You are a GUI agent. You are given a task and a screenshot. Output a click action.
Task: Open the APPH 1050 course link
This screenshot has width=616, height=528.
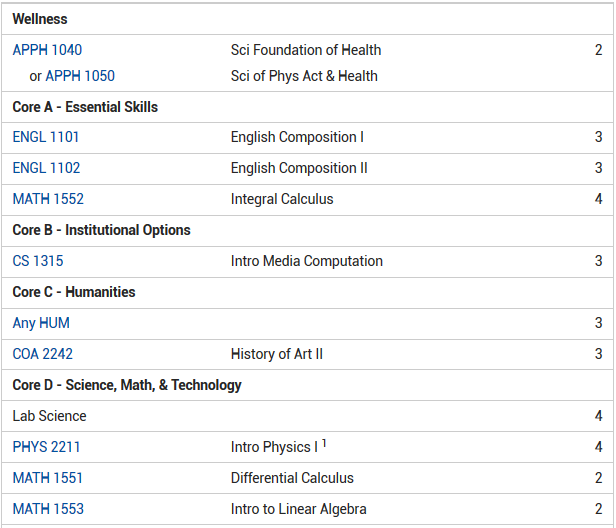(80, 76)
